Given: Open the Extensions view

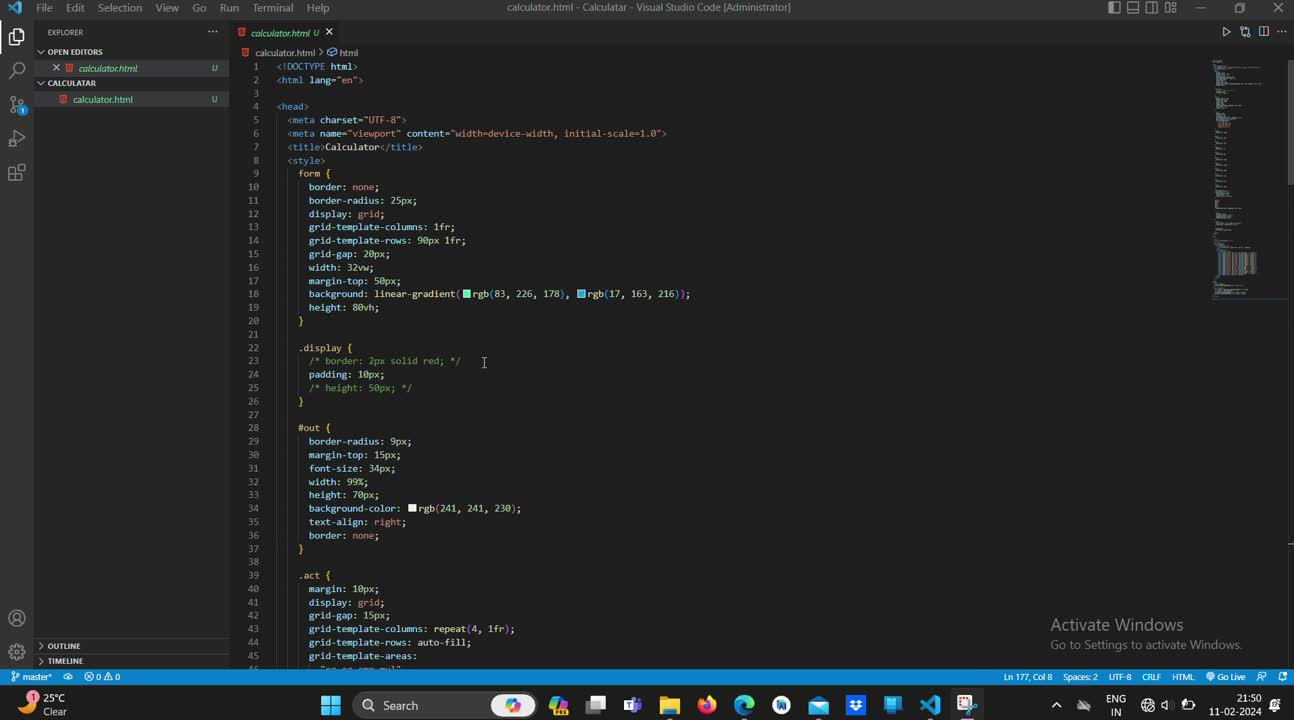Looking at the screenshot, I should click(17, 173).
